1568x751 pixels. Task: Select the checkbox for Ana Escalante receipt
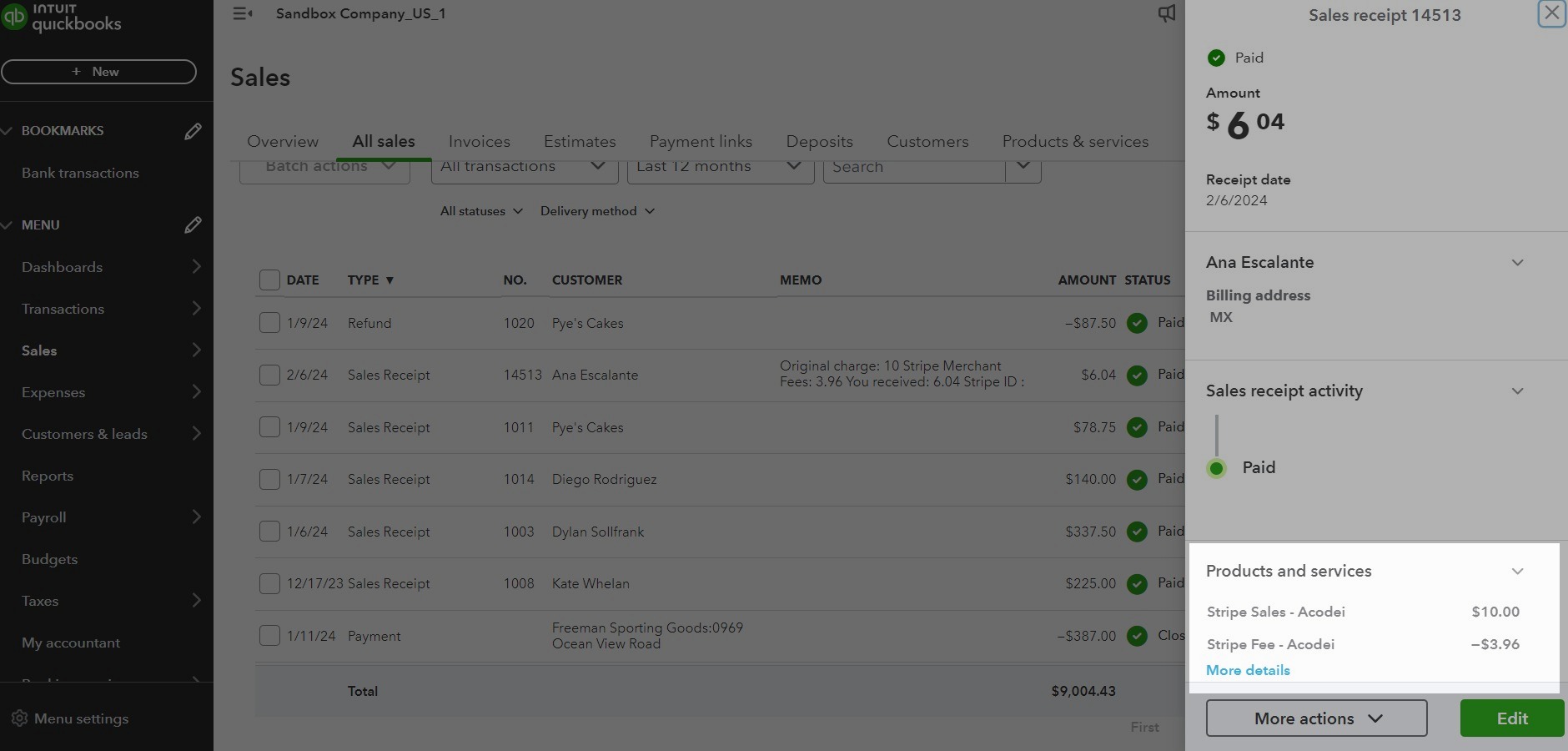(269, 375)
